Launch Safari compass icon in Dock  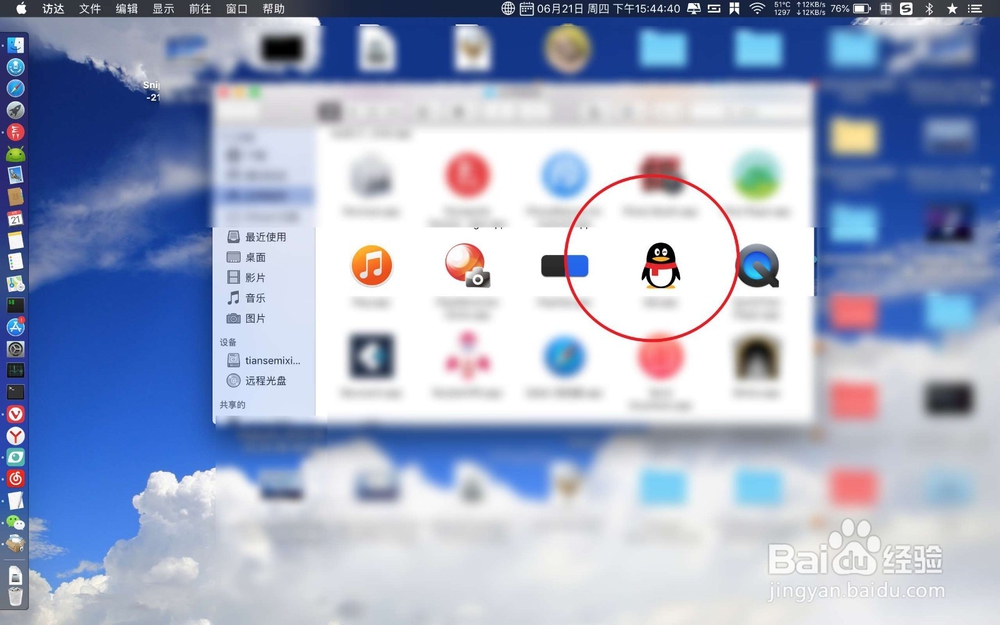coord(15,88)
